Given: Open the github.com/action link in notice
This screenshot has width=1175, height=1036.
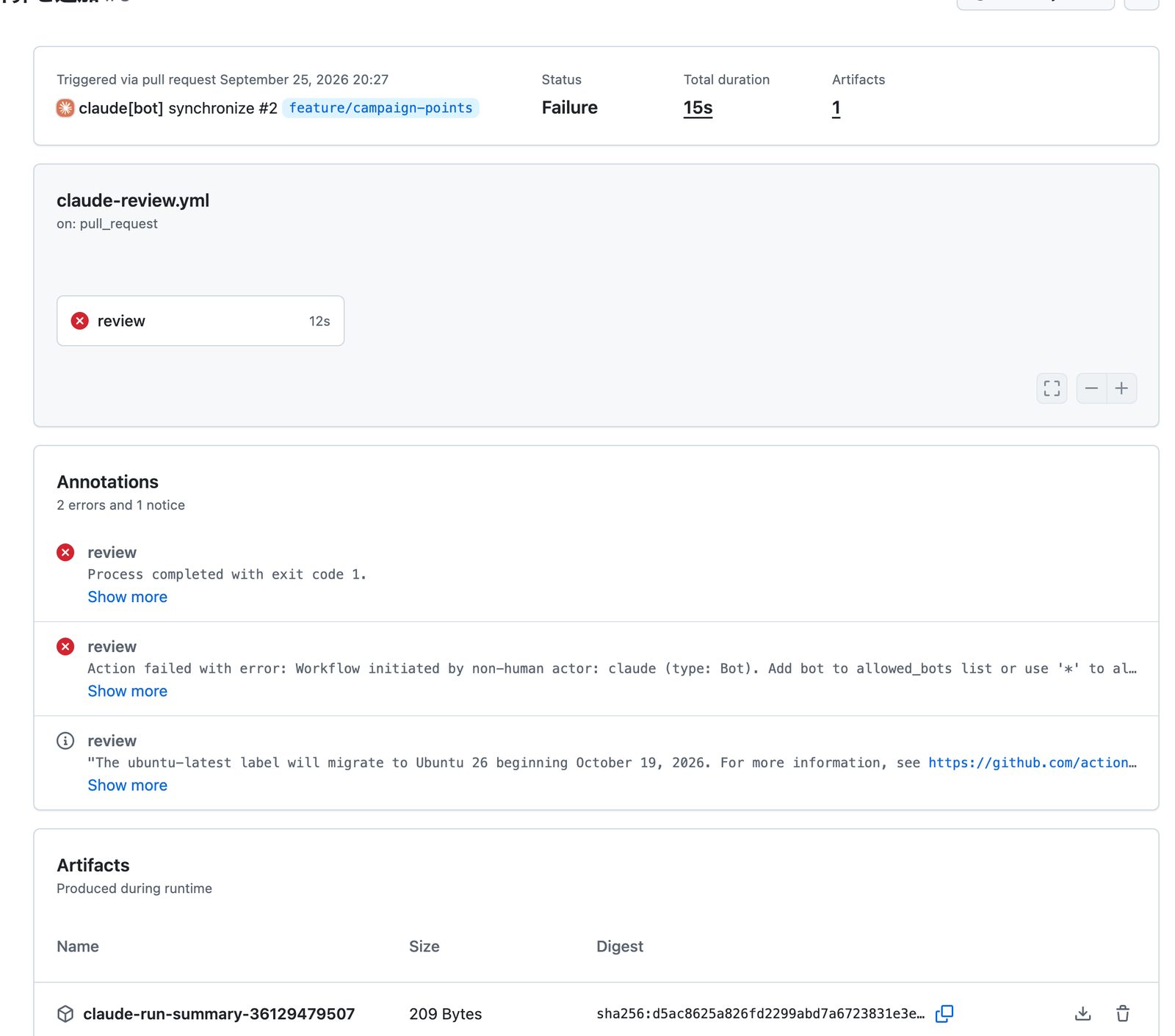Looking at the screenshot, I should [1032, 762].
